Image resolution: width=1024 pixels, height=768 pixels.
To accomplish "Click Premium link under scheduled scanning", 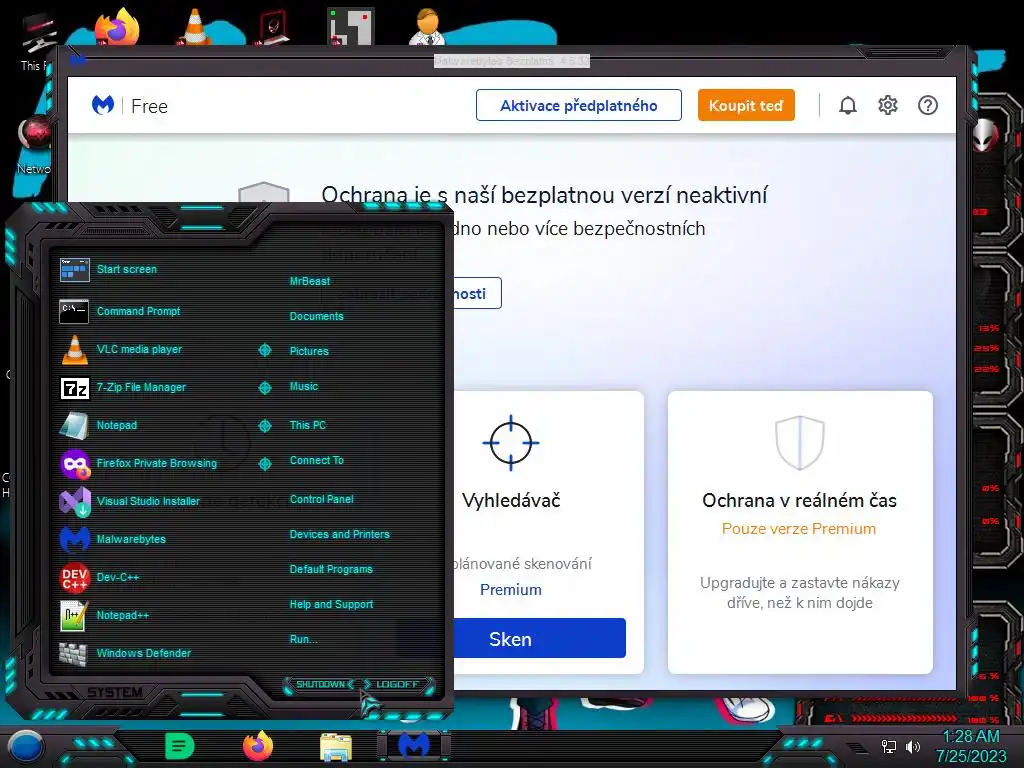I will coord(511,590).
